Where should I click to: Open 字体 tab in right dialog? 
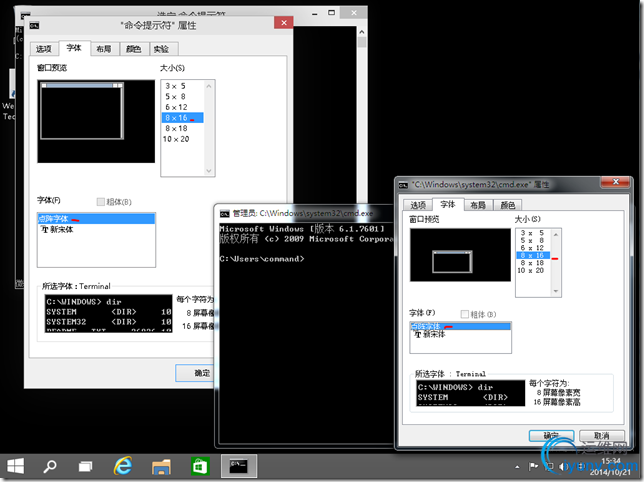[x=448, y=204]
